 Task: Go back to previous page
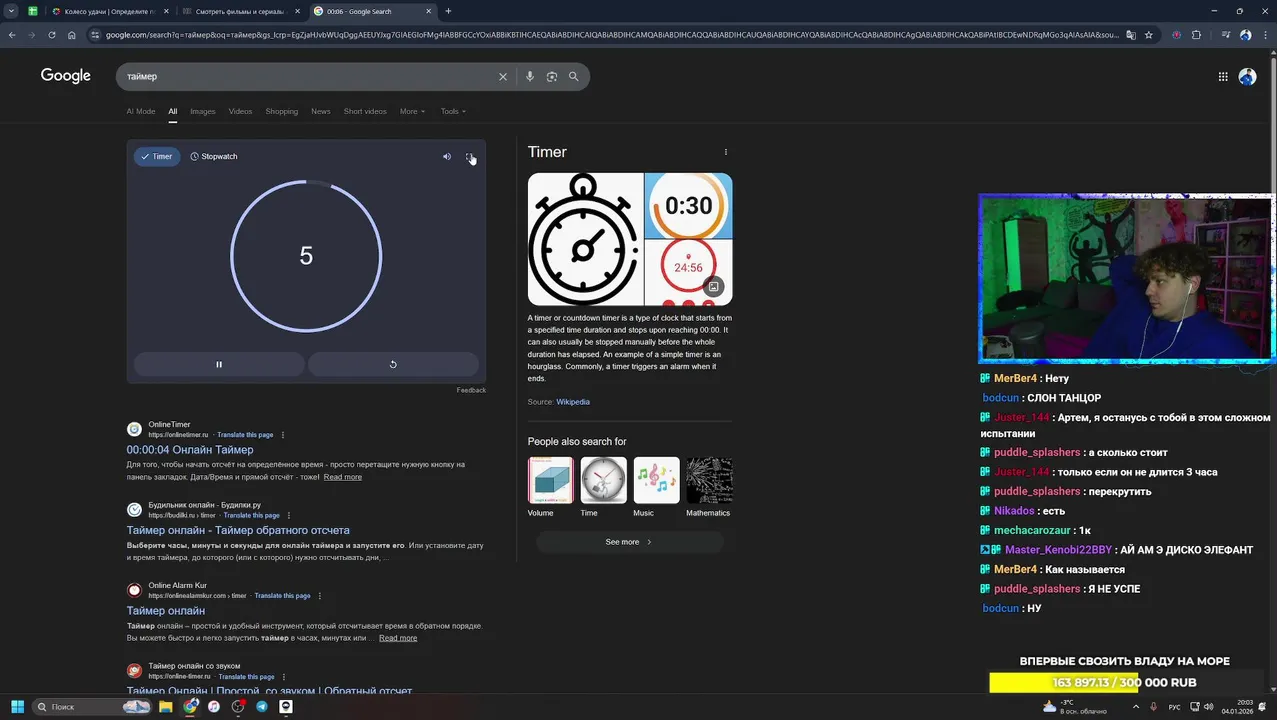tap(12, 35)
